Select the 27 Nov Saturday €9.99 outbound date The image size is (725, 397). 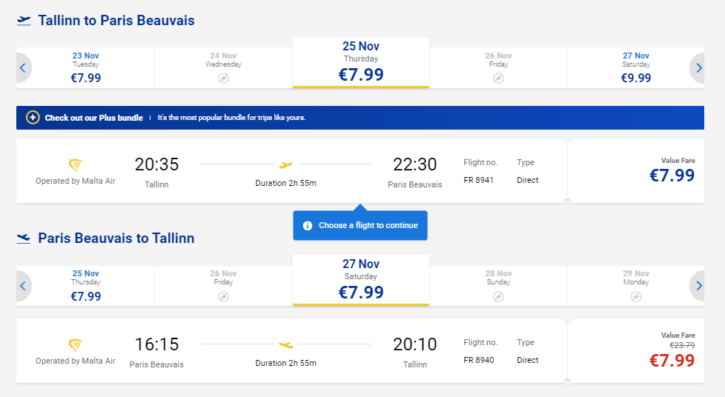coord(636,67)
